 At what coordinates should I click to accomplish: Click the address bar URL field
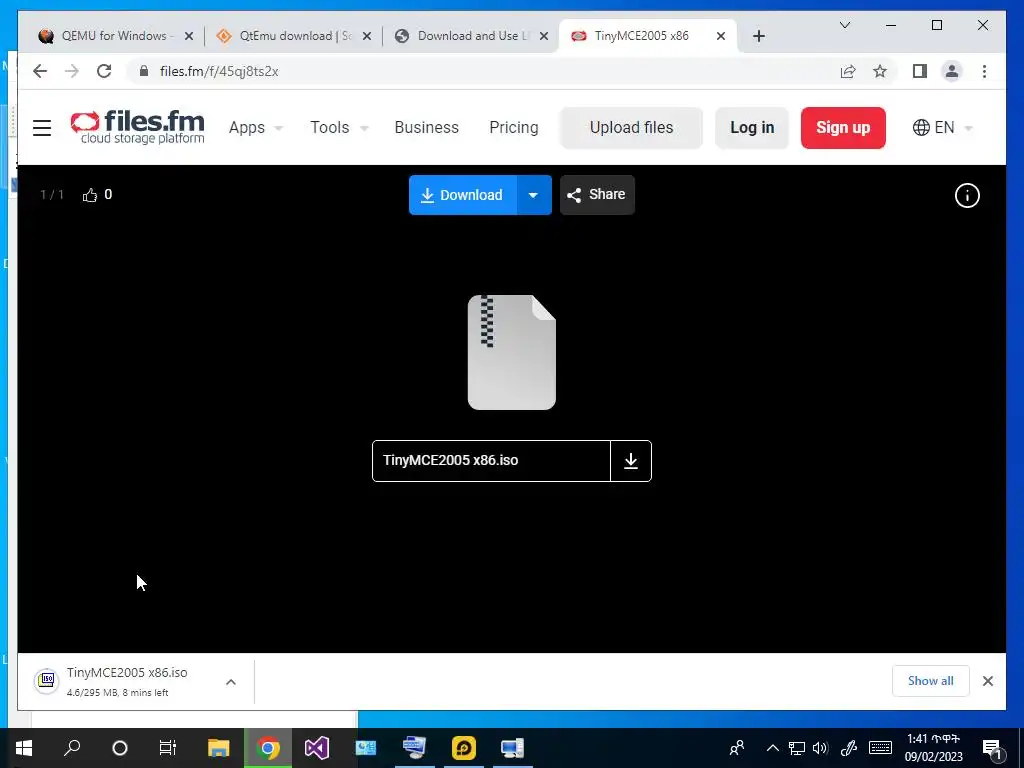pos(483,71)
